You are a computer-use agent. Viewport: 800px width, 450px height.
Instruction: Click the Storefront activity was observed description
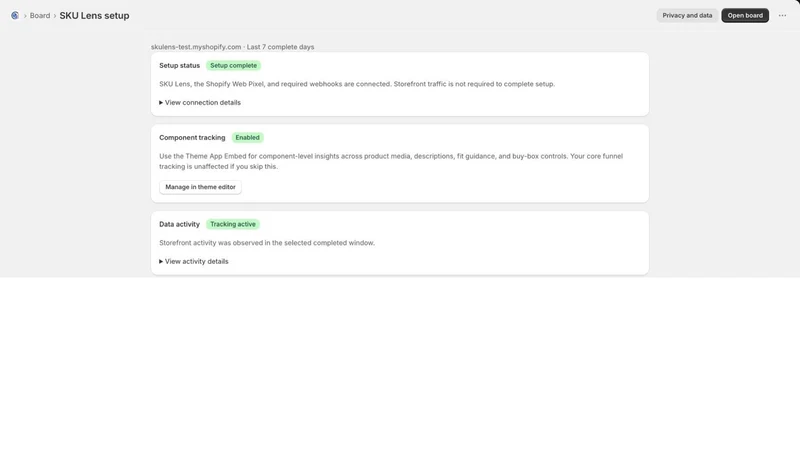(x=267, y=243)
